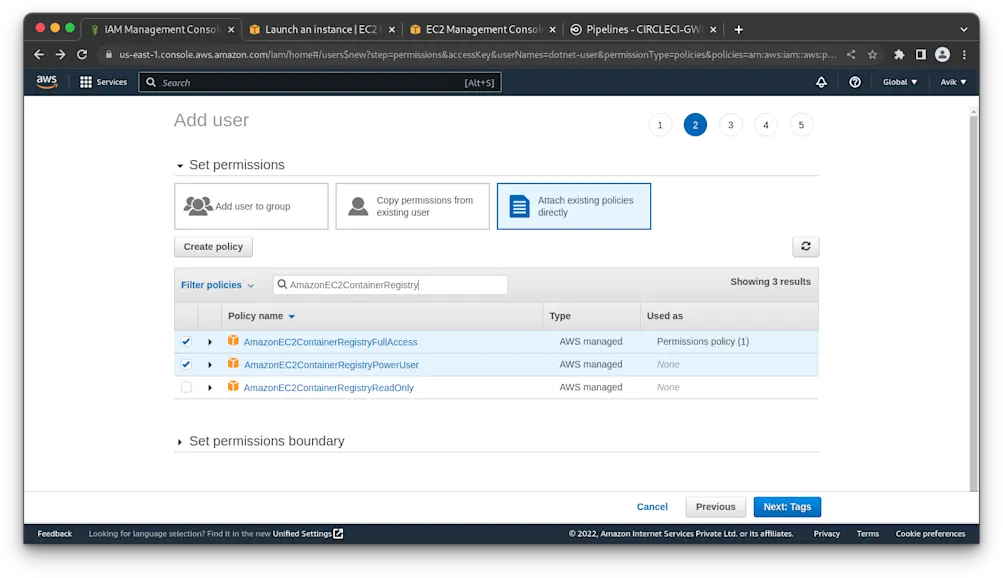Select Add user to group option
This screenshot has height=578, width=1003.
point(251,207)
